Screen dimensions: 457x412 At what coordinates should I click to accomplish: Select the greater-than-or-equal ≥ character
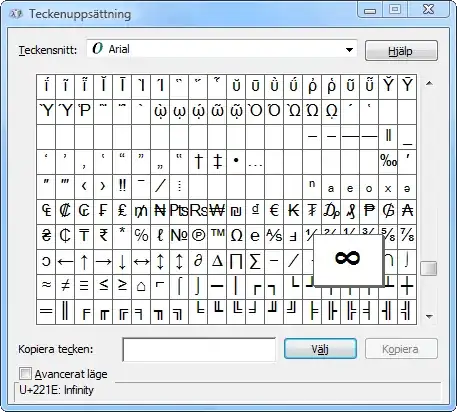pyautogui.click(x=122, y=287)
